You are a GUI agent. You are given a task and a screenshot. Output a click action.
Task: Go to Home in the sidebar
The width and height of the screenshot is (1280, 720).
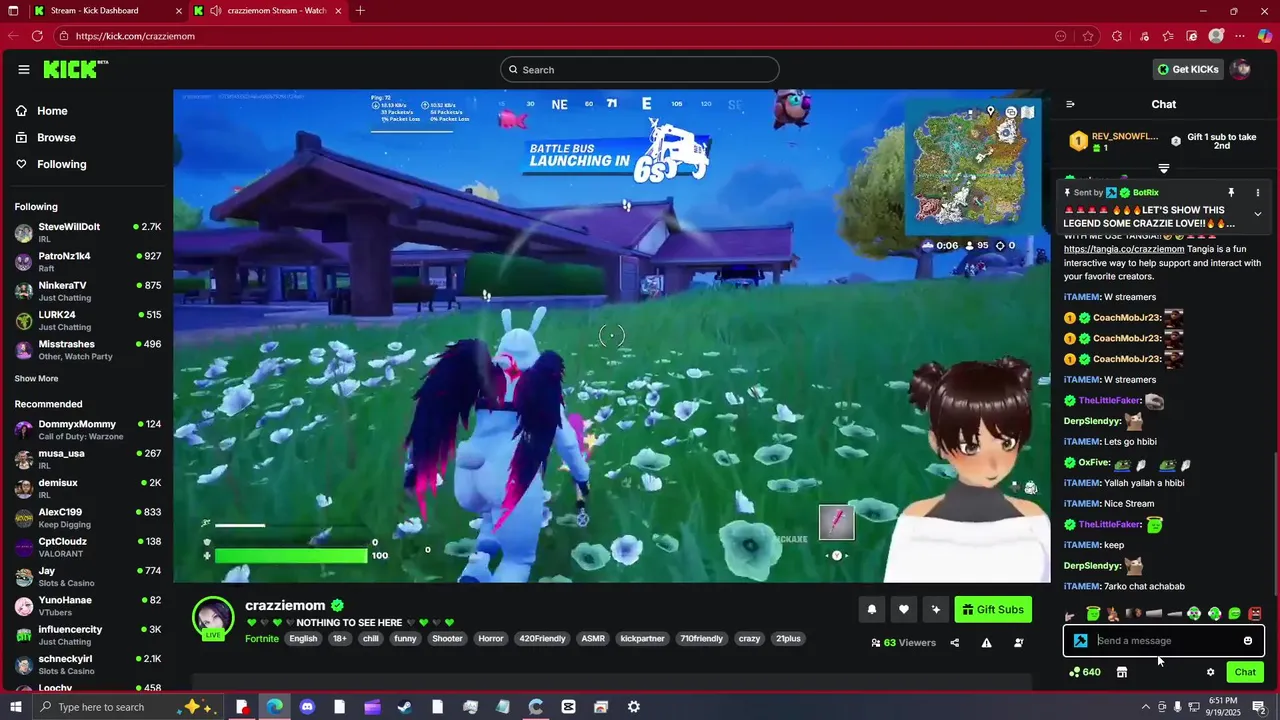point(43,111)
